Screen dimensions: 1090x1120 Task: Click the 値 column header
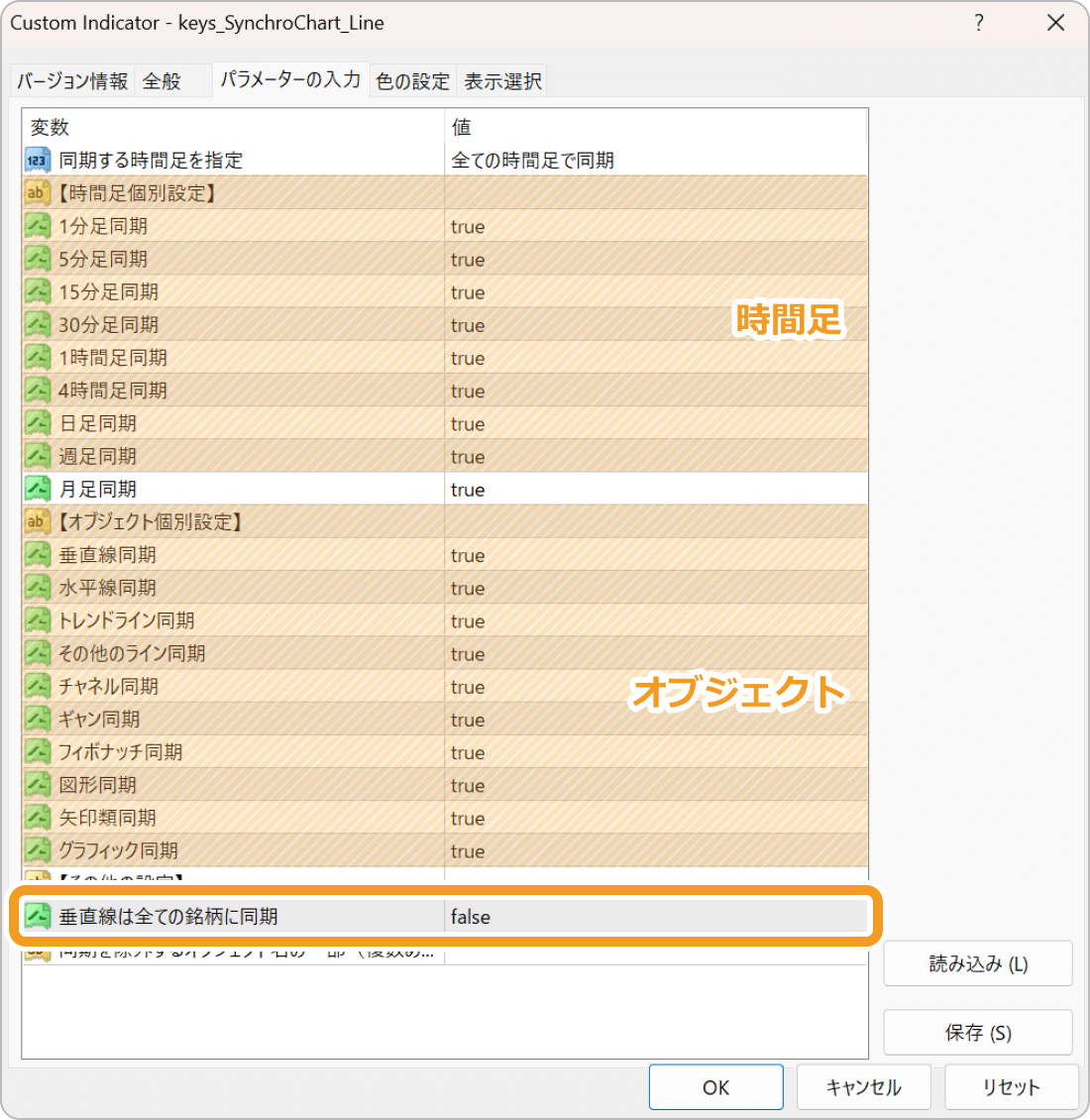pos(656,127)
